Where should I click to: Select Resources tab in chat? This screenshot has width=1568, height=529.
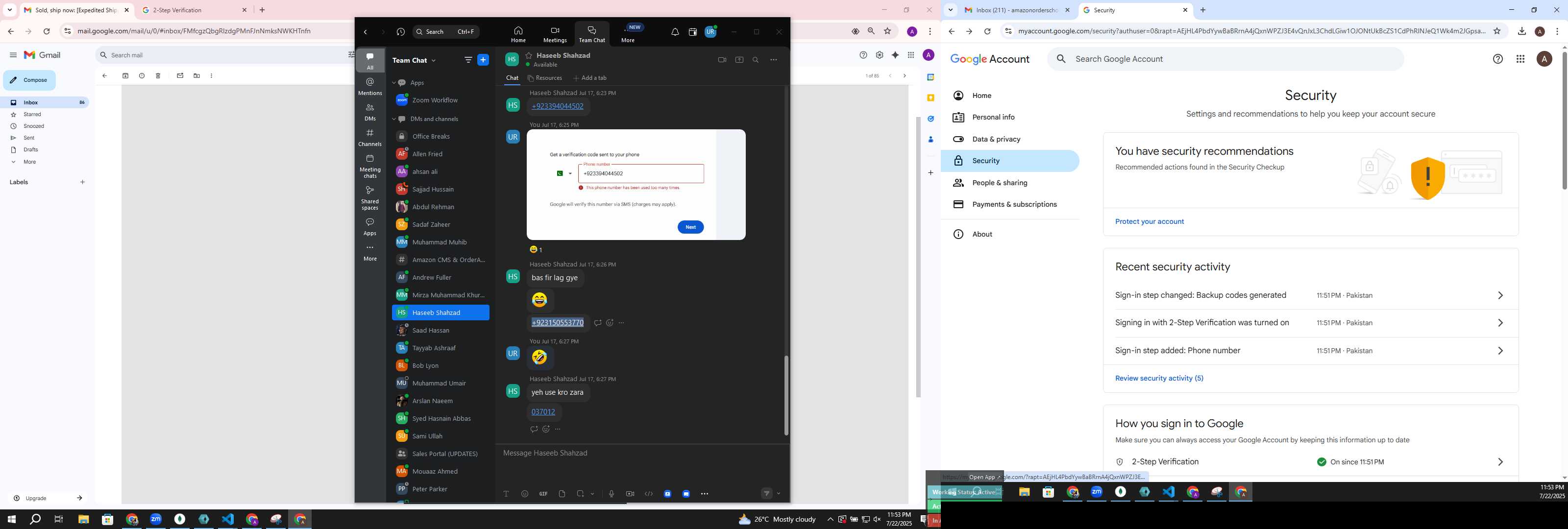click(545, 78)
